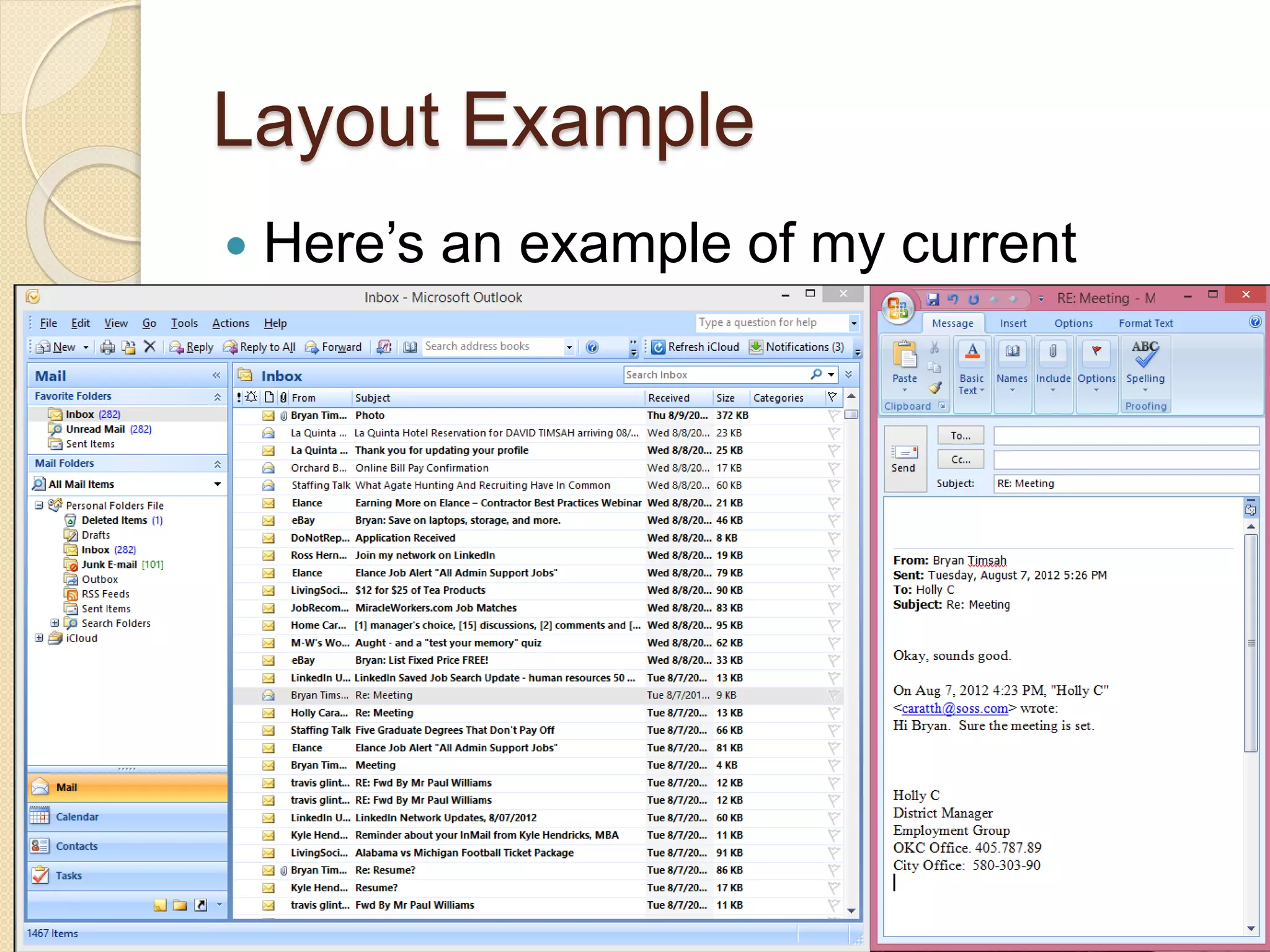Open Type a question for help dropdown
This screenshot has height=952, width=1270.
tap(854, 323)
